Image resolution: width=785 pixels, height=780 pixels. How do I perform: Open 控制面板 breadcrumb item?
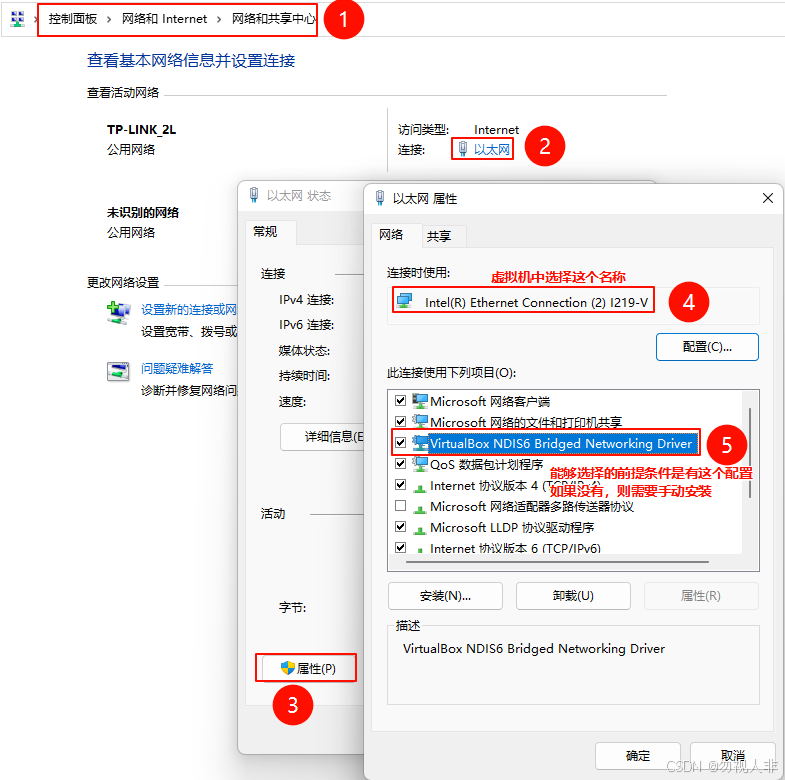point(73,19)
